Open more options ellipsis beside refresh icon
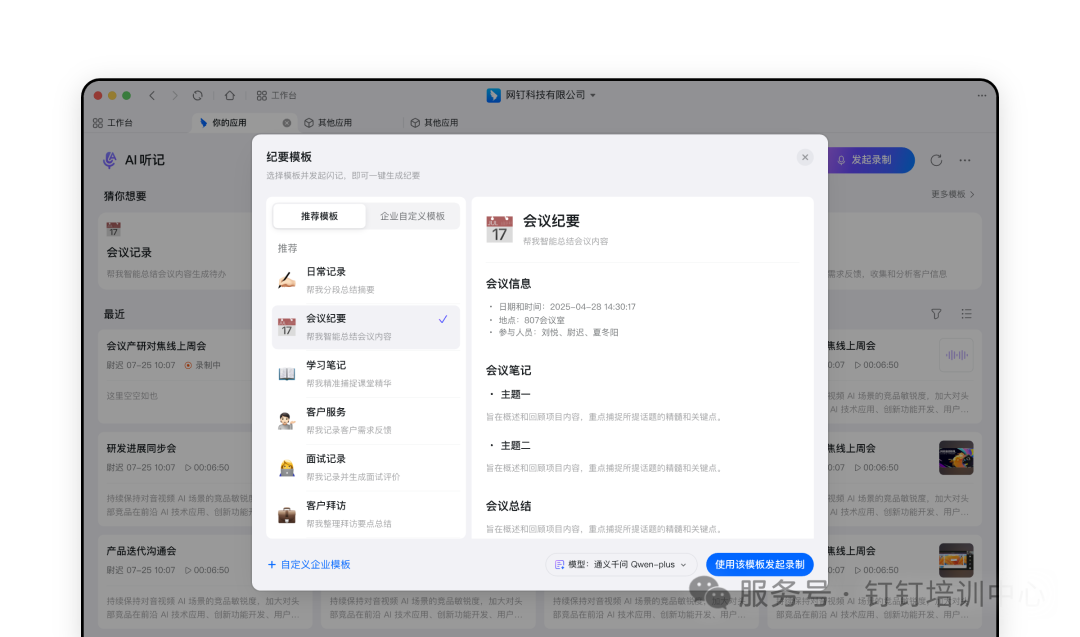This screenshot has width=1080, height=637. pyautogui.click(x=965, y=160)
